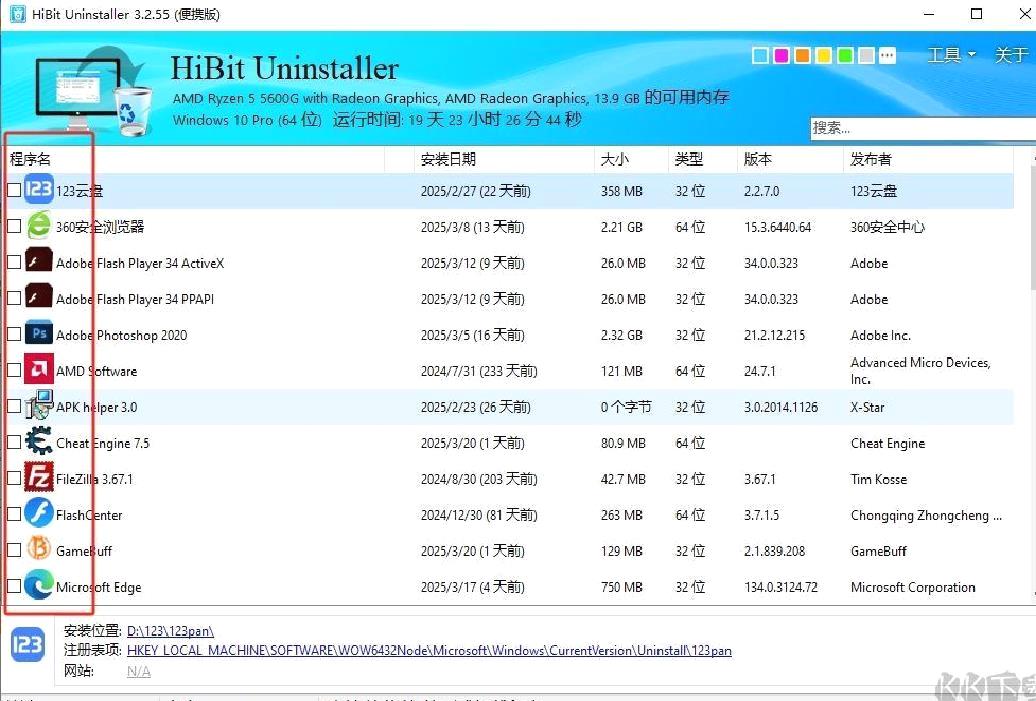
Task: Click the GameBuff icon
Action: 39,549
